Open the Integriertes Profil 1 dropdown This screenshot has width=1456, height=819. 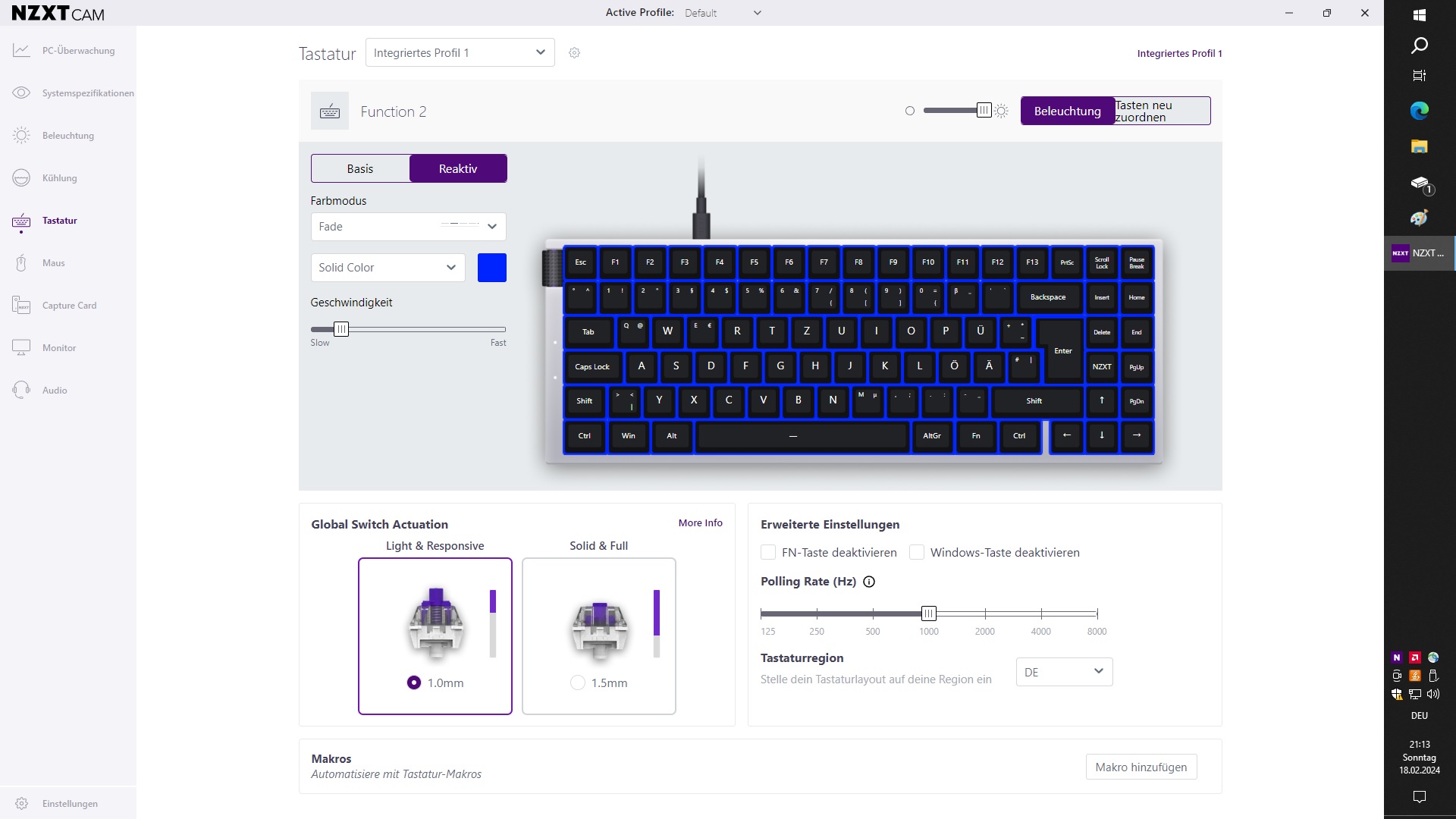(x=460, y=52)
